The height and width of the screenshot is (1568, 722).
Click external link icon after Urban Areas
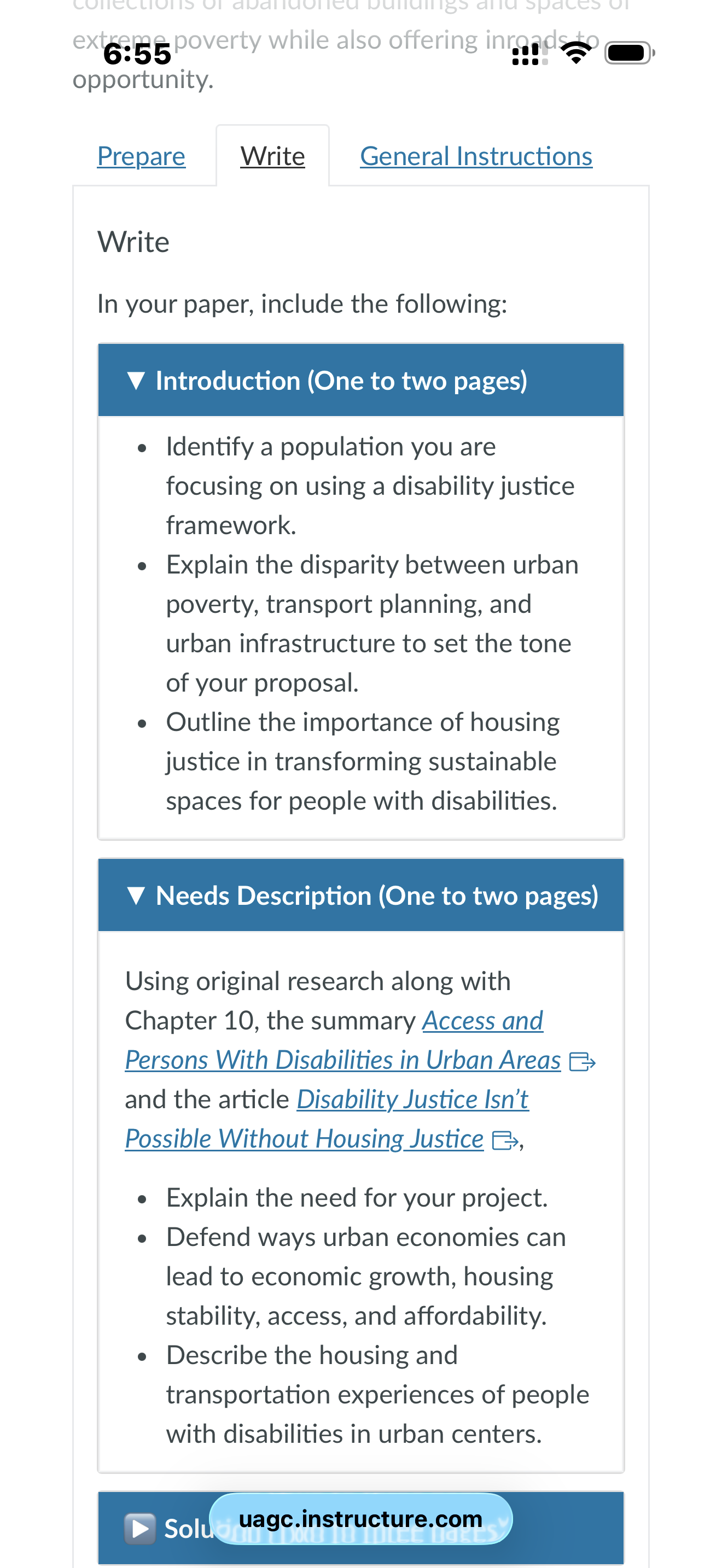click(582, 1062)
